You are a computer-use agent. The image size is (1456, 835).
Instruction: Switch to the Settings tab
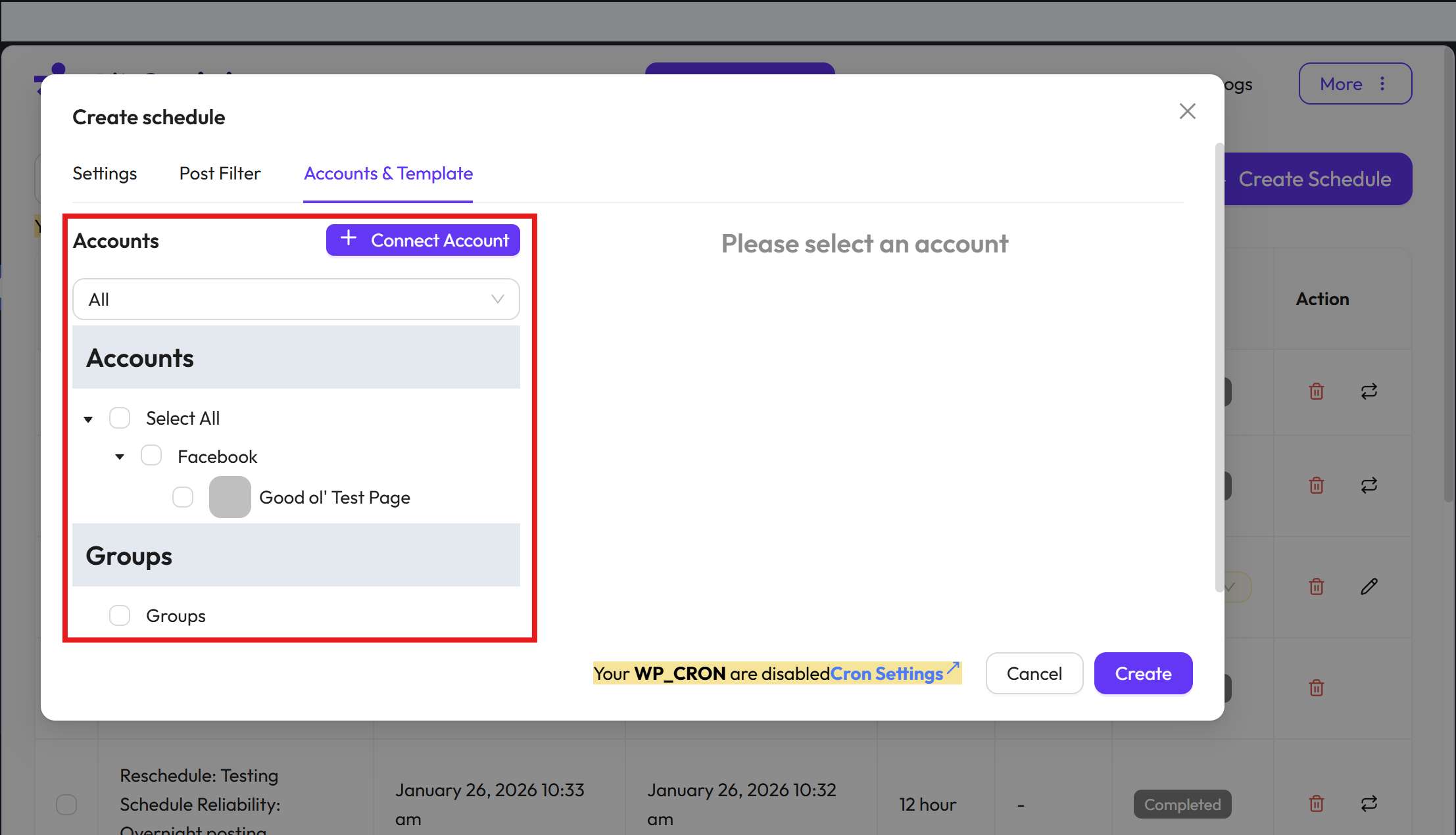coord(105,174)
